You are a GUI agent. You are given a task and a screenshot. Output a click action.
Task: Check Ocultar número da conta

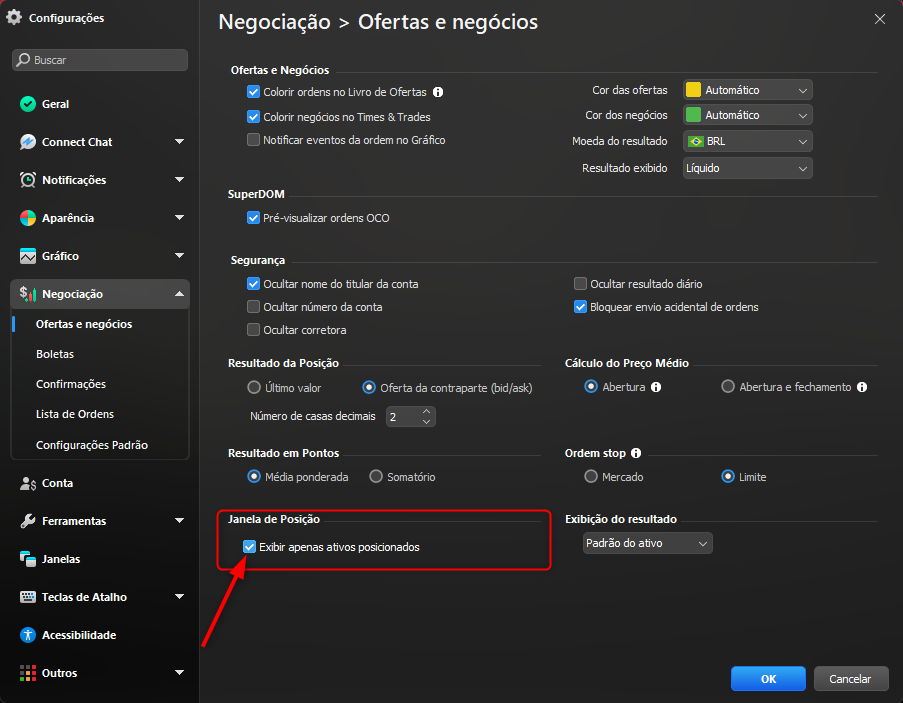253,307
